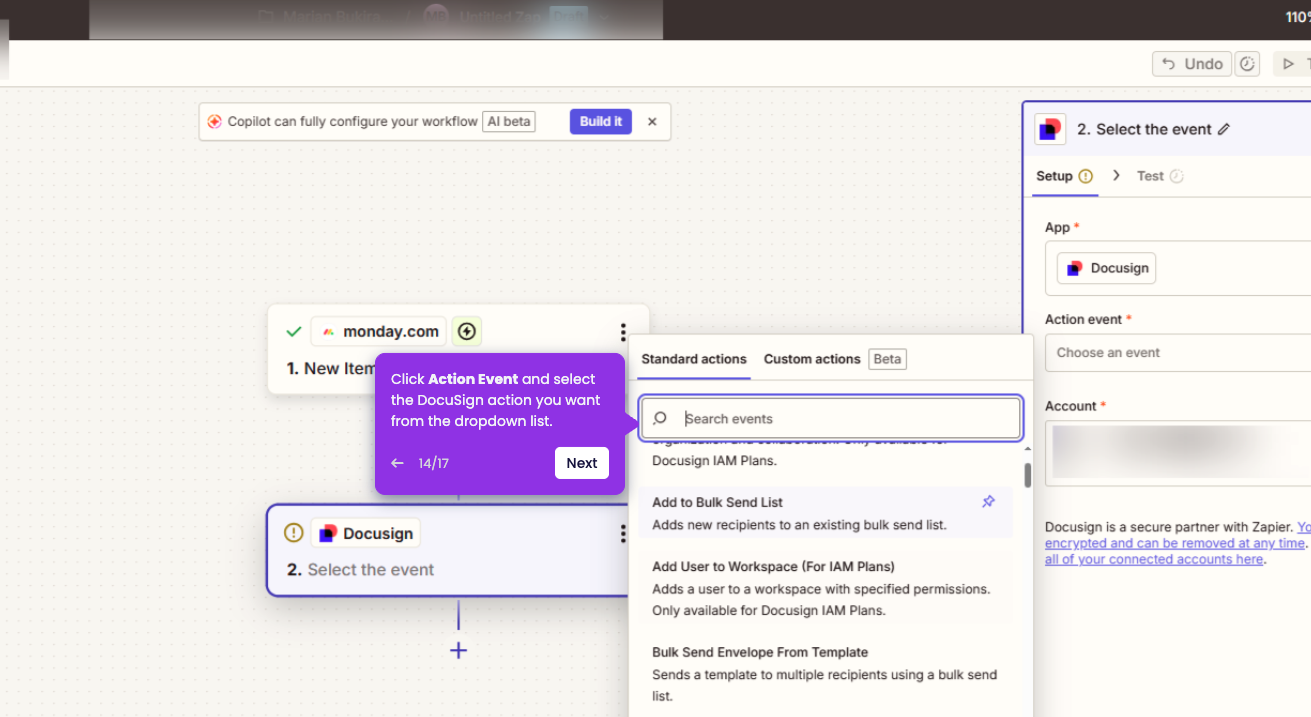Click the search magnifier icon

[x=660, y=418]
